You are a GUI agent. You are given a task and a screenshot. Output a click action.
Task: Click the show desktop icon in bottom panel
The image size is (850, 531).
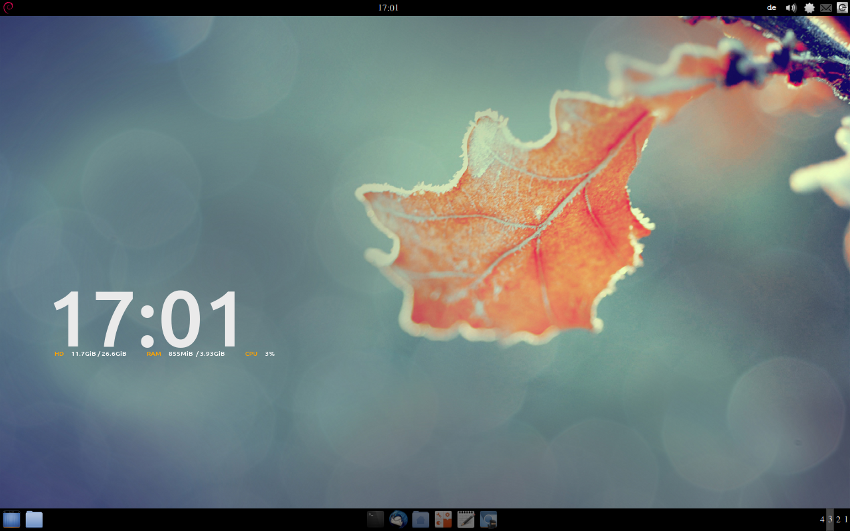pyautogui.click(x=12, y=519)
